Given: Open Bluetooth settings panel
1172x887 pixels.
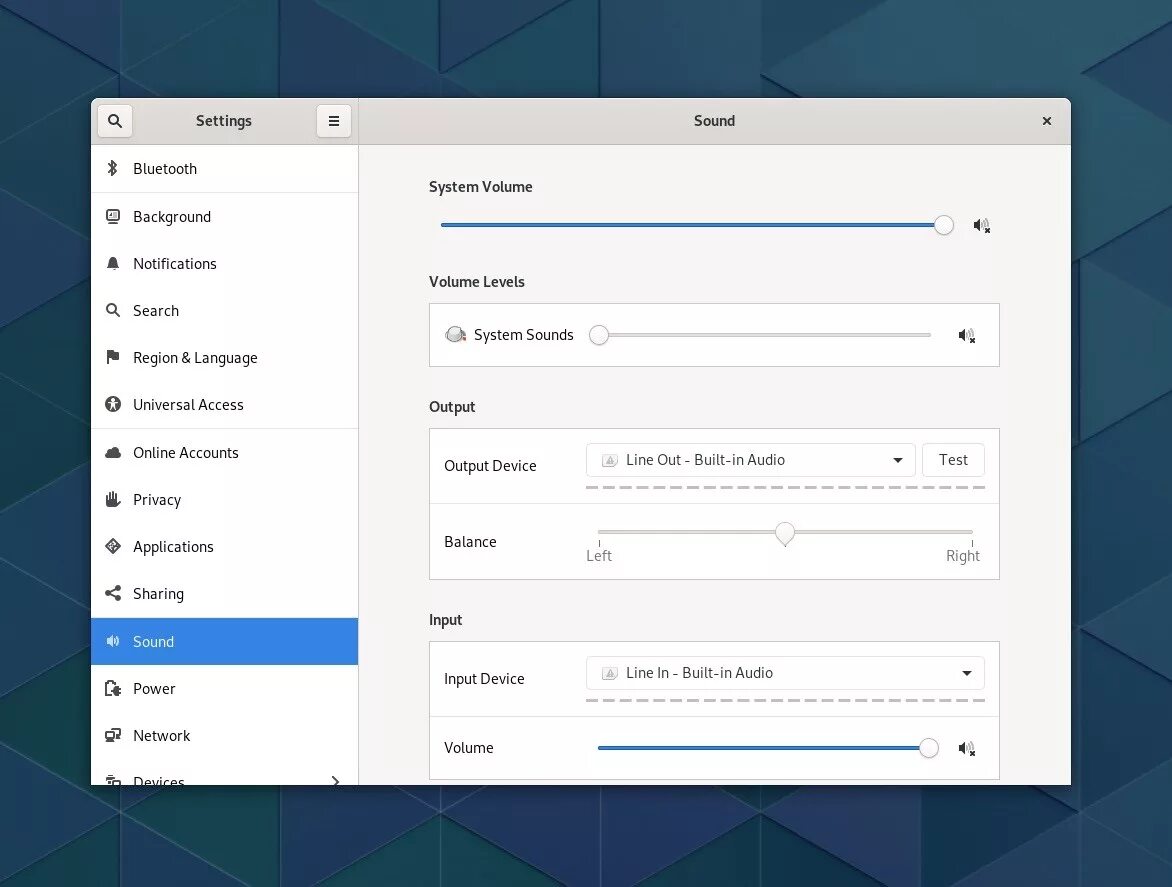Looking at the screenshot, I should pyautogui.click(x=224, y=169).
